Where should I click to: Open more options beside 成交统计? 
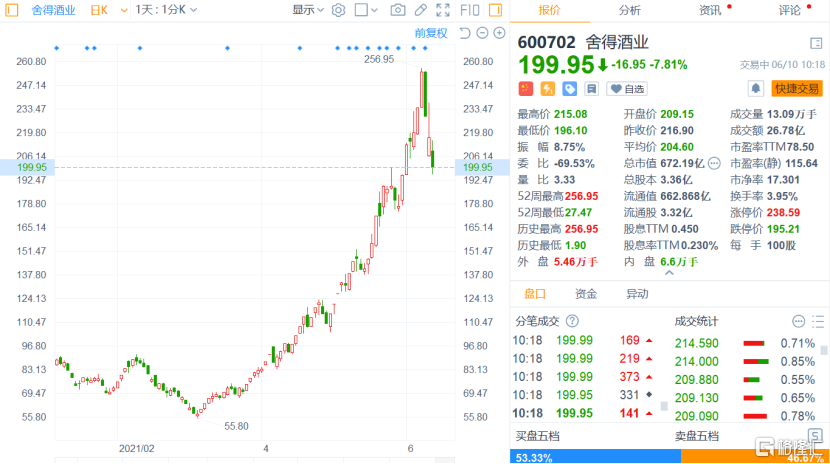pyautogui.click(x=798, y=321)
